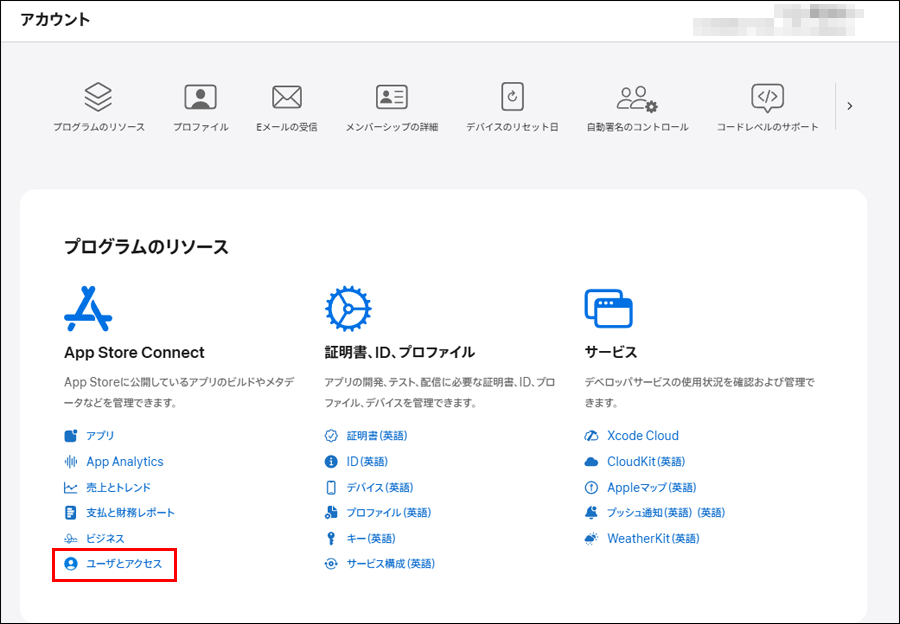Click the waveform icon beside App Analytics
This screenshot has height=624, width=900.
click(x=71, y=462)
